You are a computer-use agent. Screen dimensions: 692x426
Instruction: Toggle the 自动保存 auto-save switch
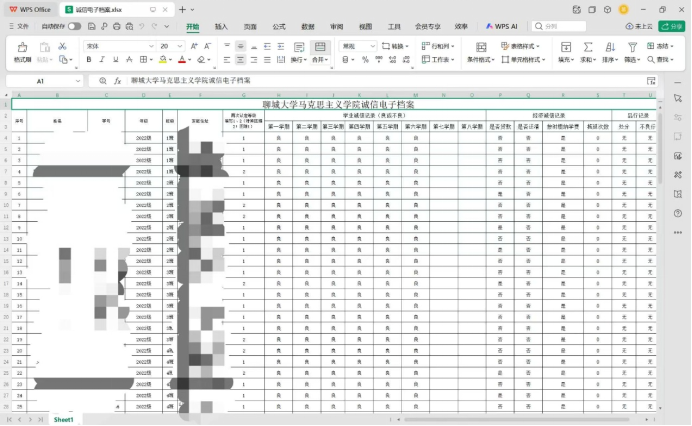(x=74, y=26)
